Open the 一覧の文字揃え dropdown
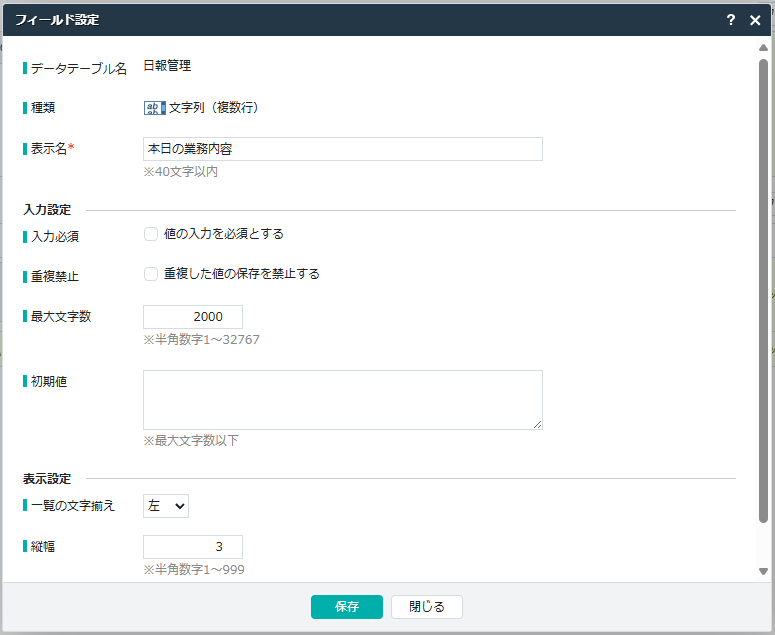This screenshot has height=635, width=775. [166, 506]
